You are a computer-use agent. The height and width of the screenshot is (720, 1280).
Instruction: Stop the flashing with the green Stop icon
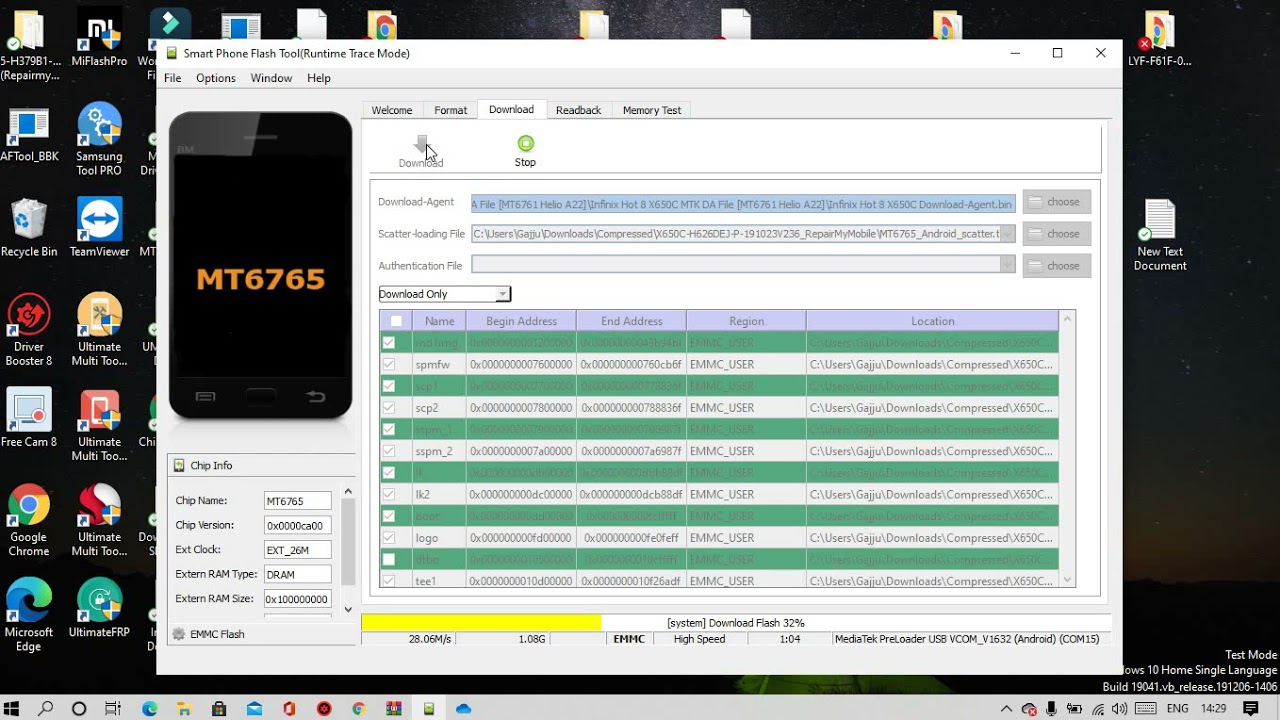pyautogui.click(x=525, y=144)
